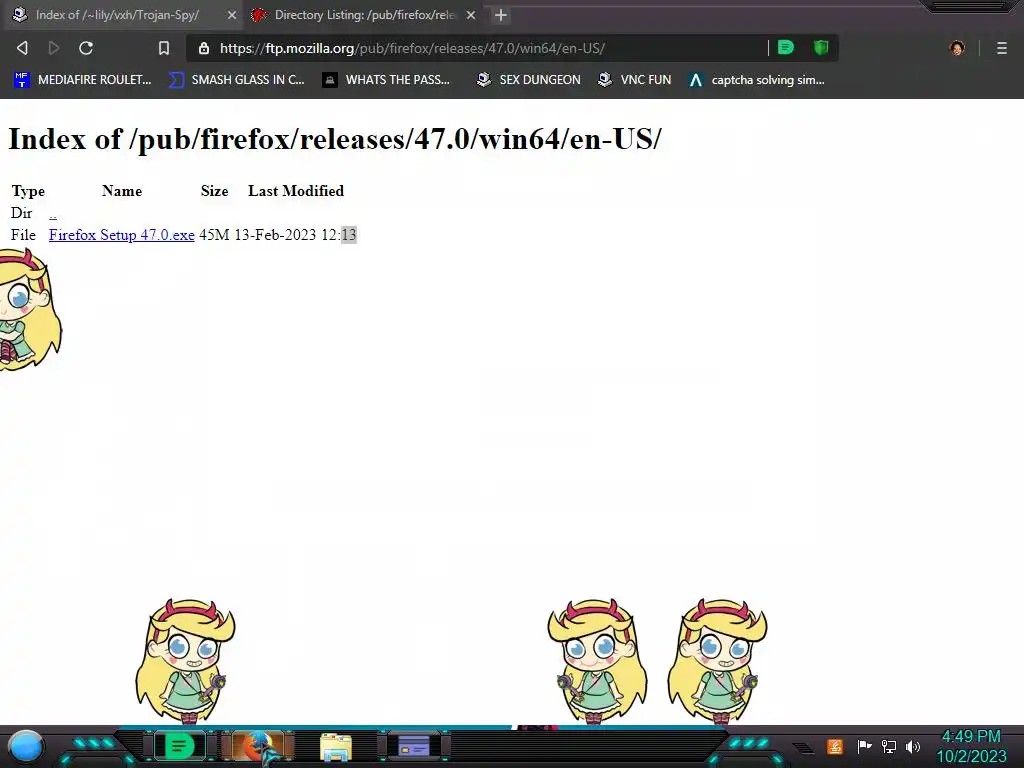This screenshot has height=768, width=1024.
Task: Open the captcha solving sim... bookmark
Action: tap(756, 80)
